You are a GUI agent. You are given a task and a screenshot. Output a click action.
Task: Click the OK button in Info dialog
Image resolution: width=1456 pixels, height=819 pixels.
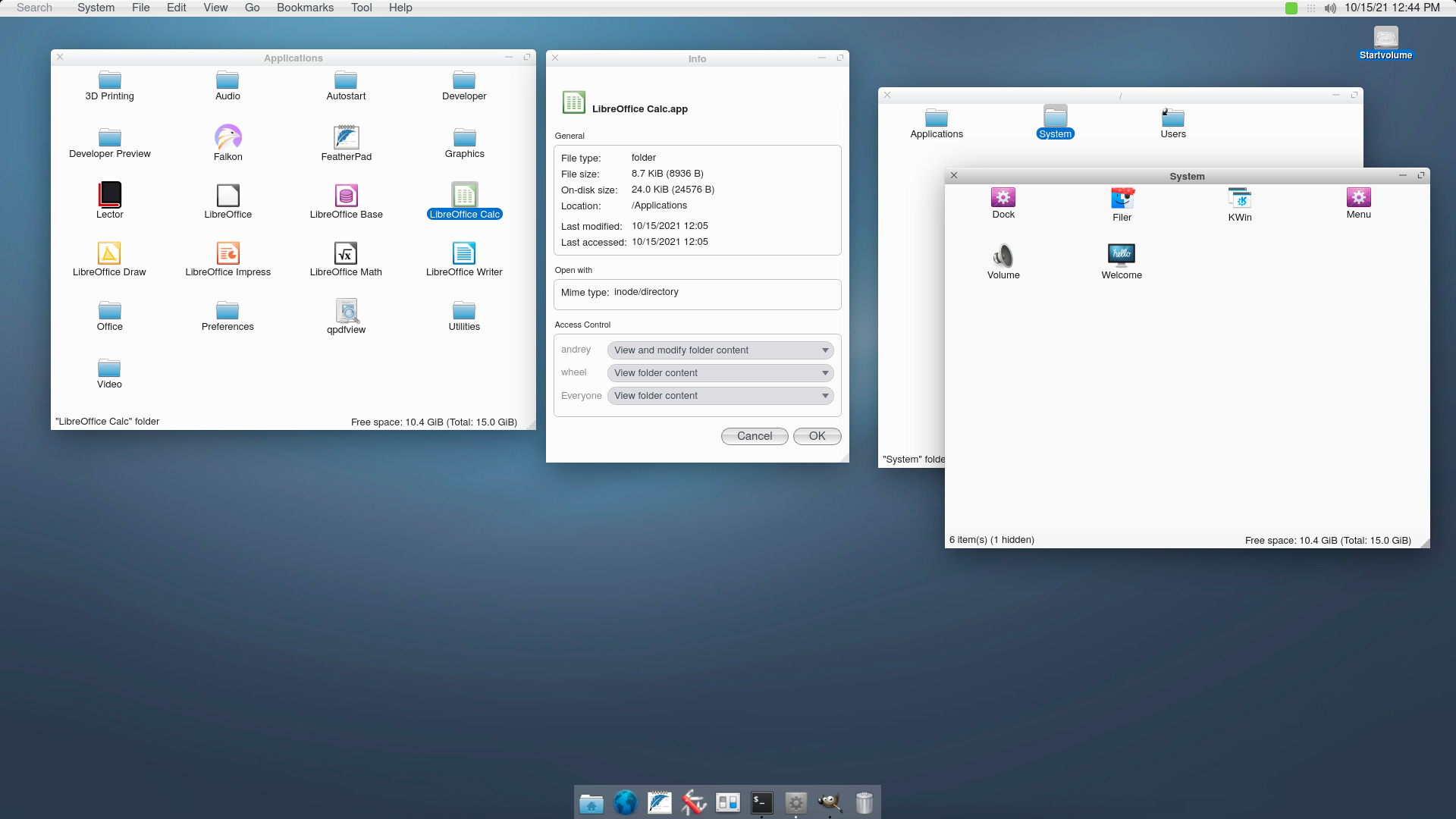tap(817, 436)
